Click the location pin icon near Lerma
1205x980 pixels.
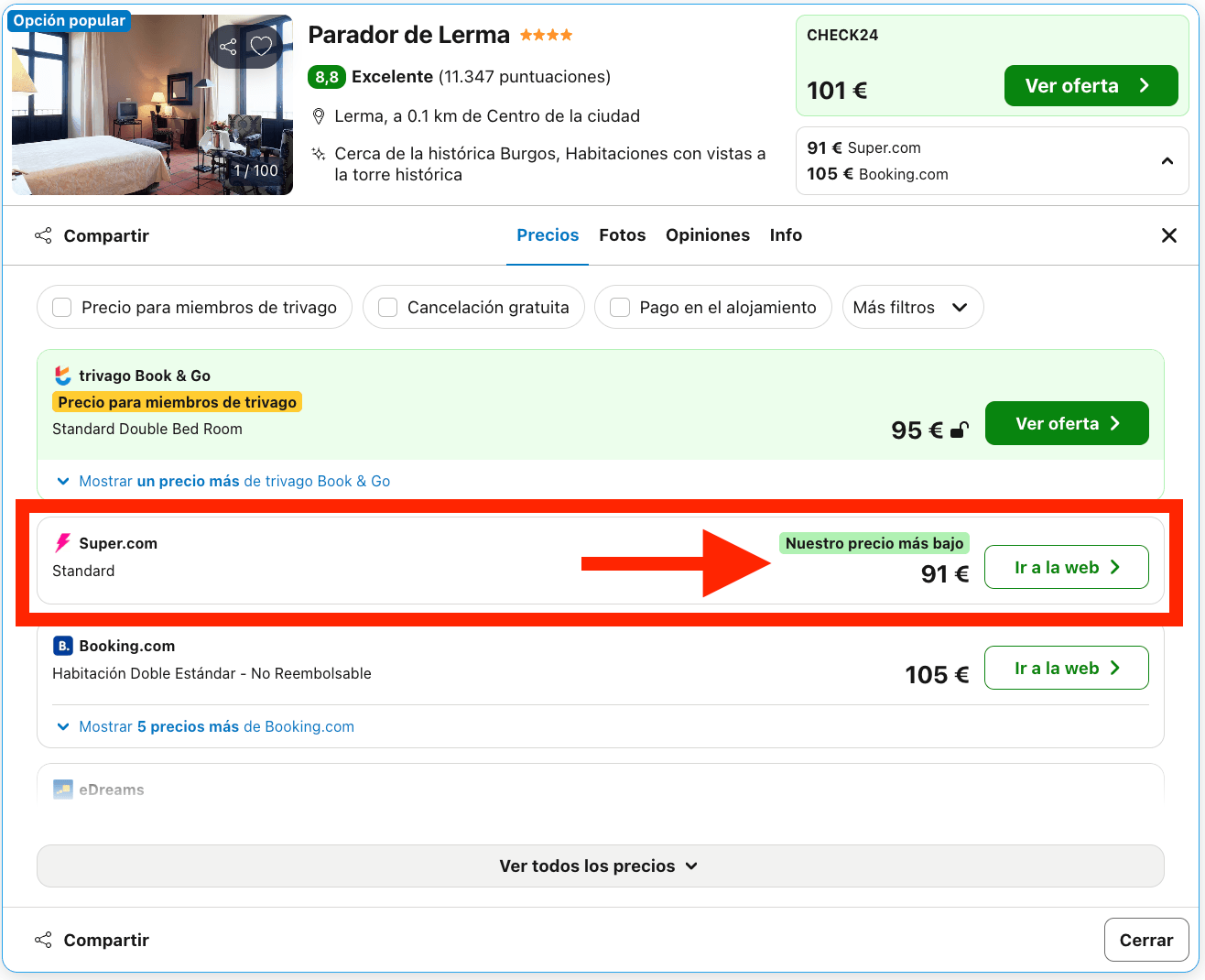coord(319,116)
